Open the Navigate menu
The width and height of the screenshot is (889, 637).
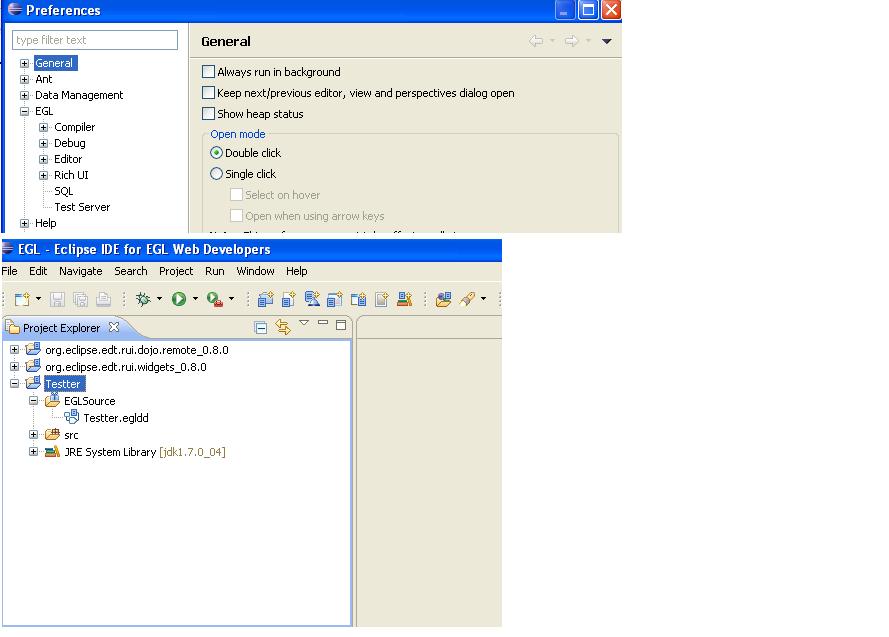(81, 271)
